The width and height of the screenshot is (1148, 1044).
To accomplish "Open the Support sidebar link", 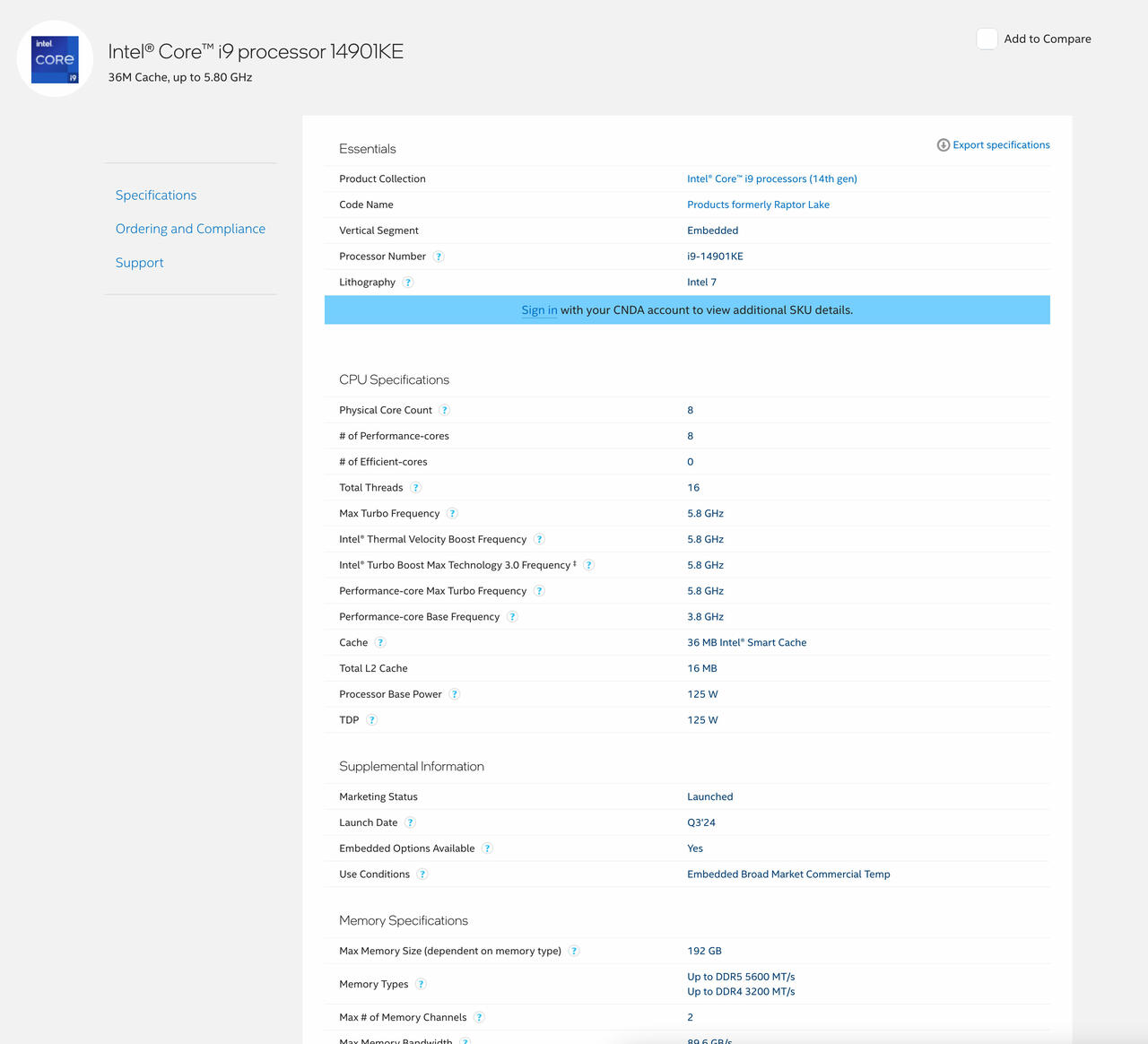I will [x=140, y=263].
